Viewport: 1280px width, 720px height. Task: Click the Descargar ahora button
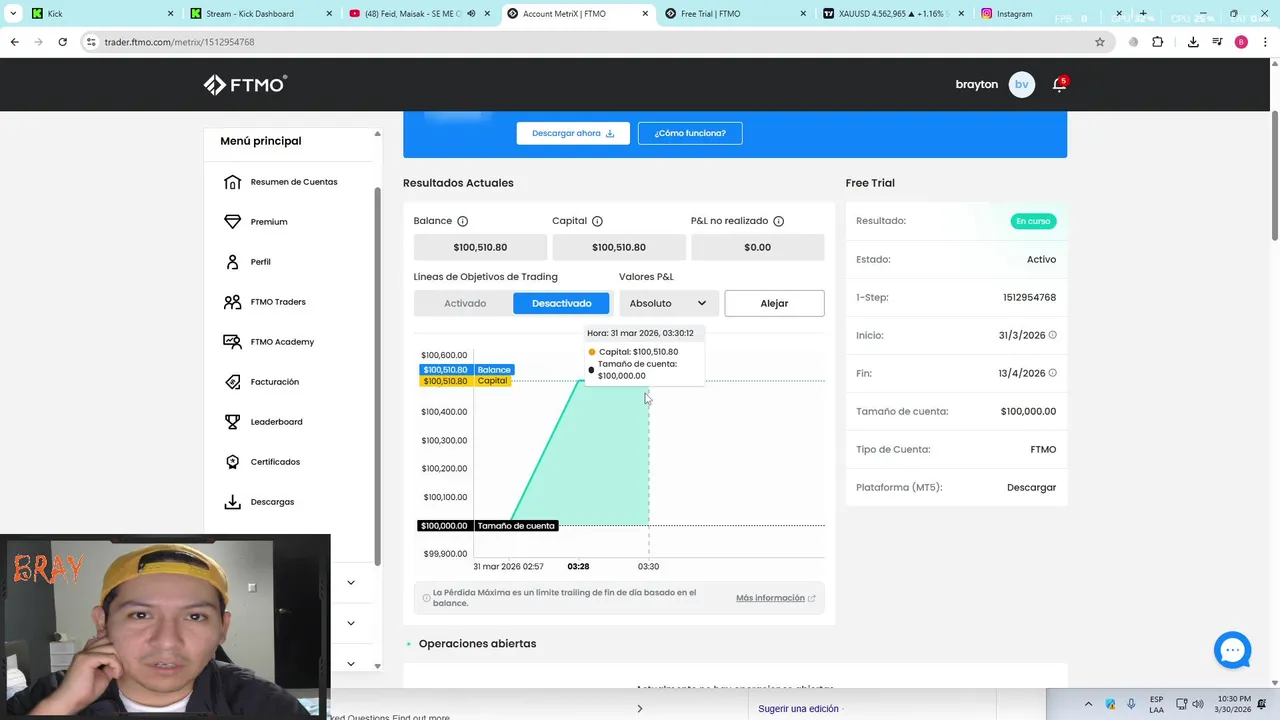coord(573,133)
